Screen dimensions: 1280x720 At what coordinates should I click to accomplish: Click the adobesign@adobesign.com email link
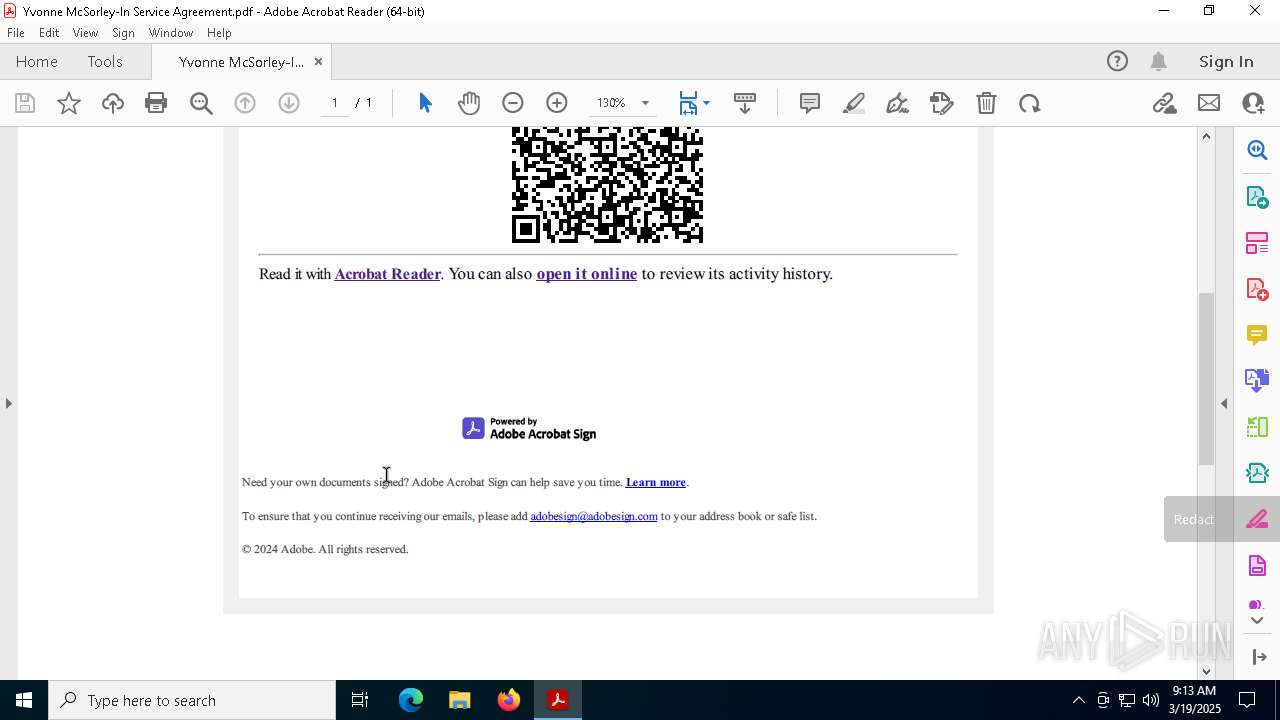[x=593, y=516]
